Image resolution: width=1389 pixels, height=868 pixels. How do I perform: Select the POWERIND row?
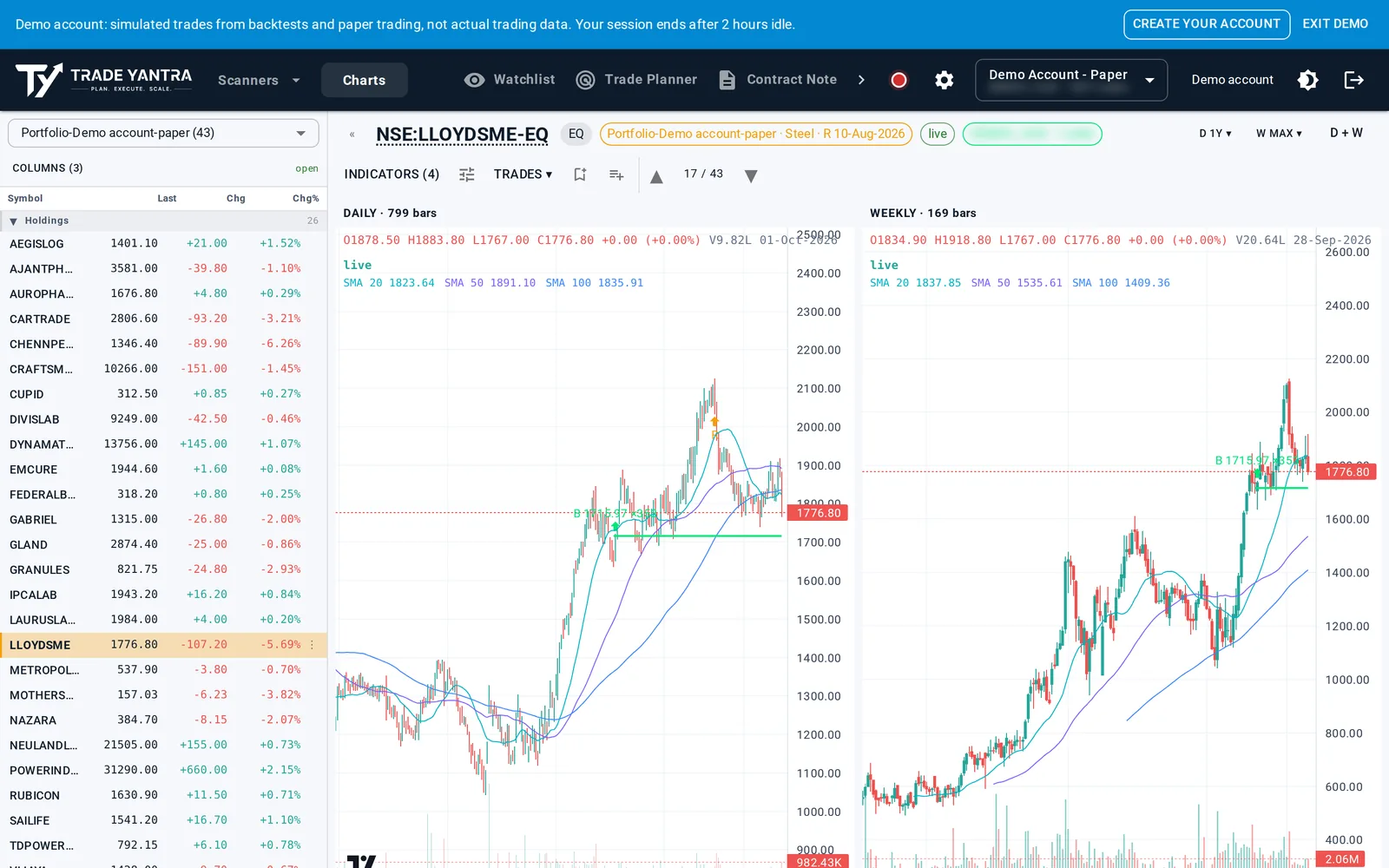163,770
